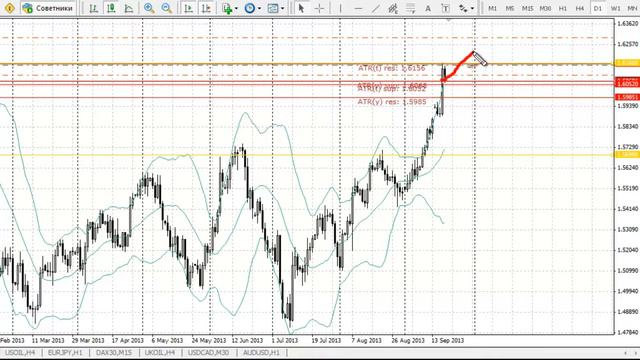Viewport: 640px width, 360px height.
Task: Click the '11 Mar 2013' date label
Action: point(48,340)
